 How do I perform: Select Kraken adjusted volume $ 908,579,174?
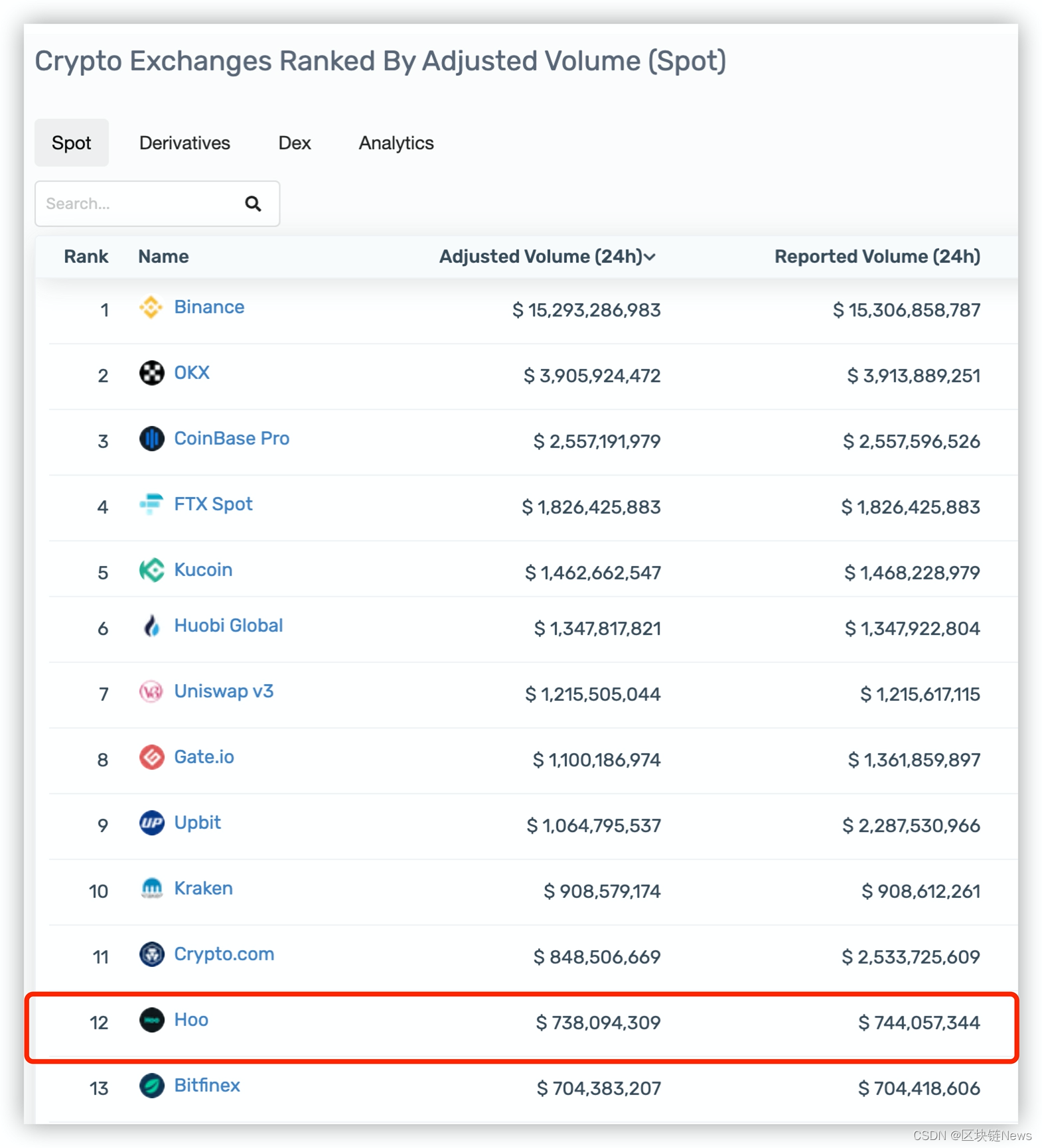coord(602,891)
